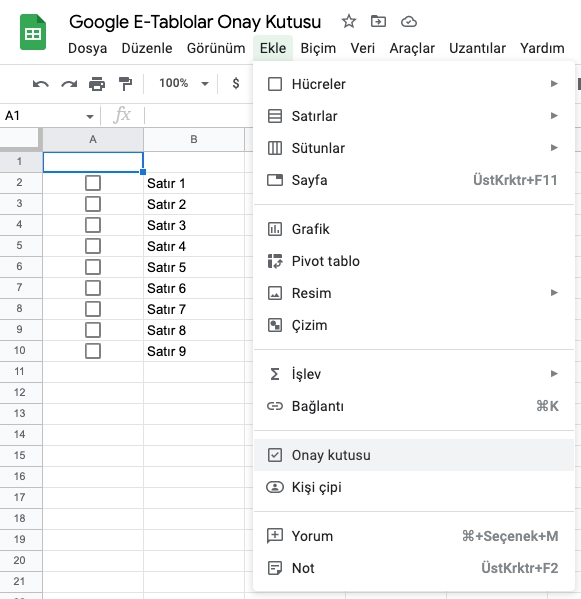The width and height of the screenshot is (581, 599).
Task: Tick the checkbox next to Satır 2
Action: tap(93, 204)
